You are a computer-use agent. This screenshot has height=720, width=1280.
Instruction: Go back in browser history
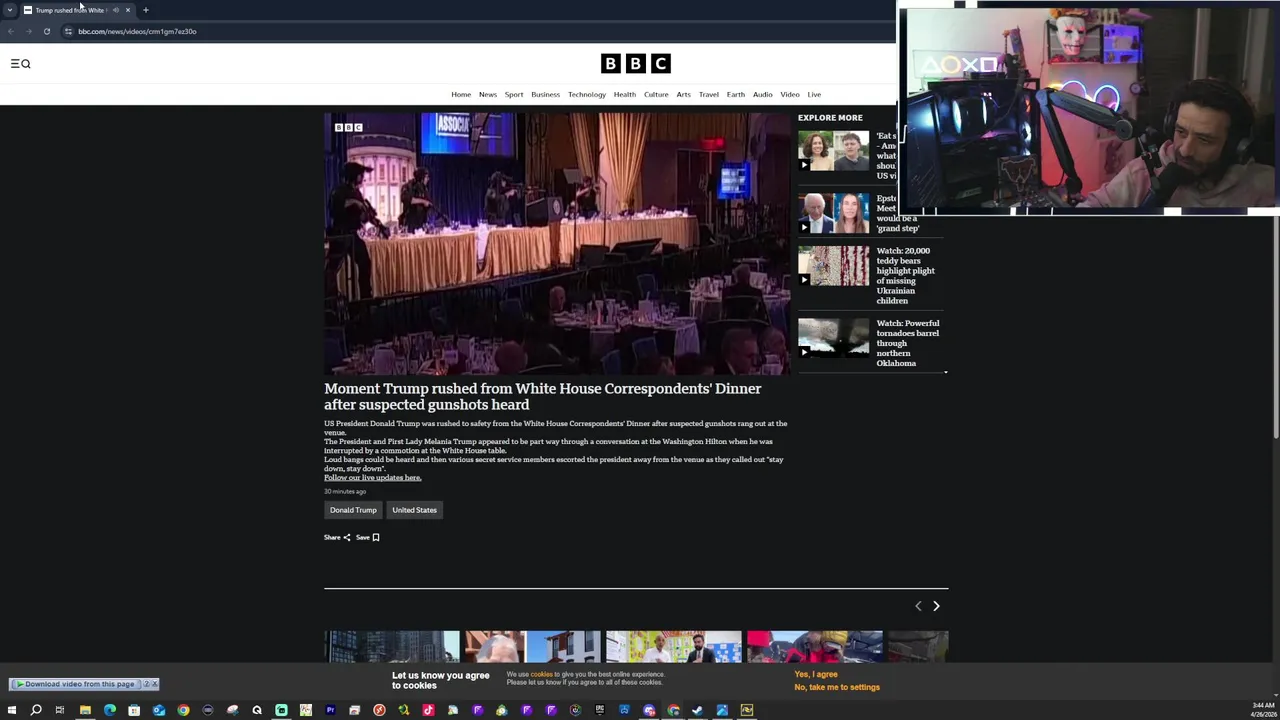(x=10, y=31)
